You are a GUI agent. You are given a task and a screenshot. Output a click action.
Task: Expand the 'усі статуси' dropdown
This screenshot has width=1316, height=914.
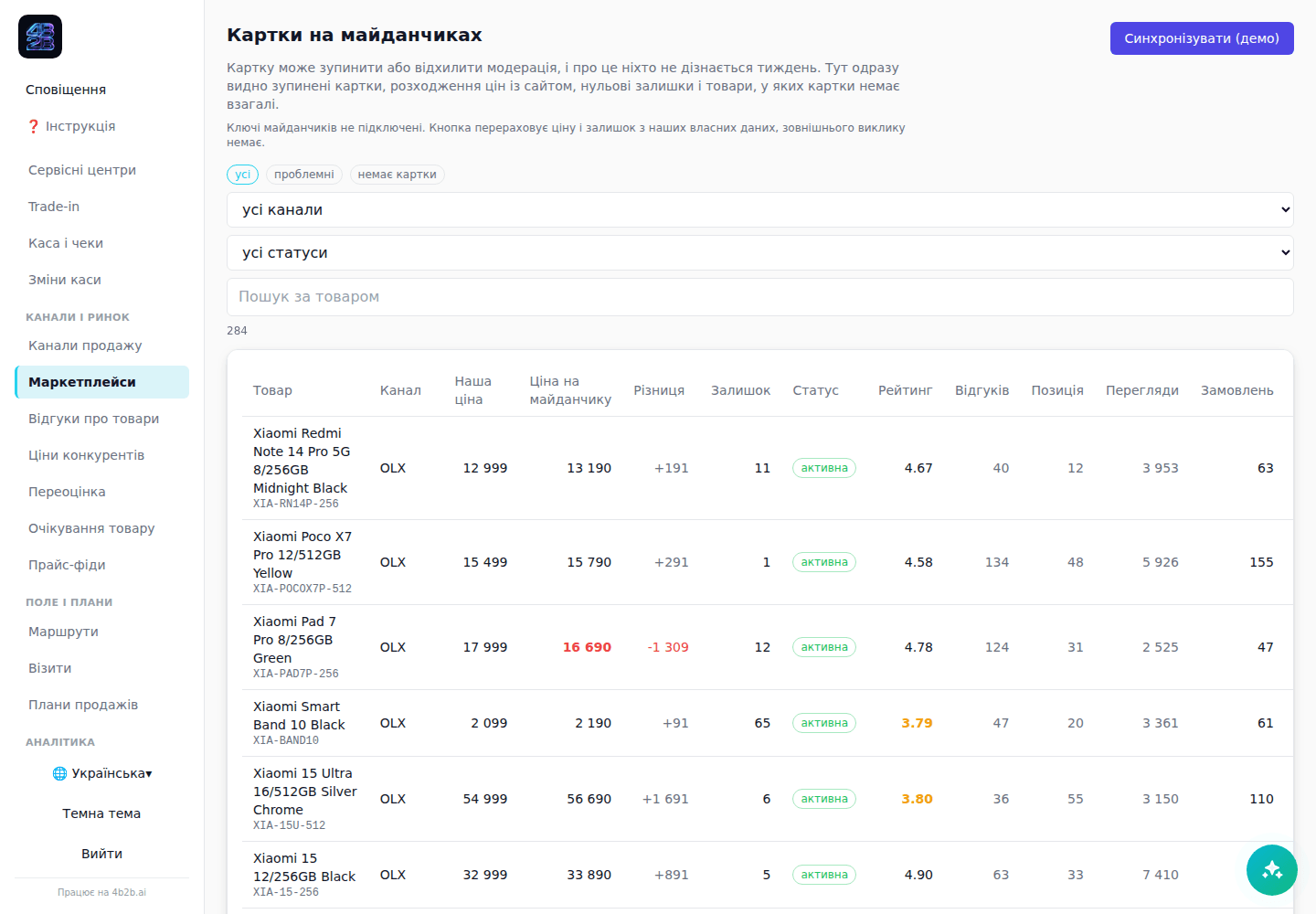click(x=760, y=252)
